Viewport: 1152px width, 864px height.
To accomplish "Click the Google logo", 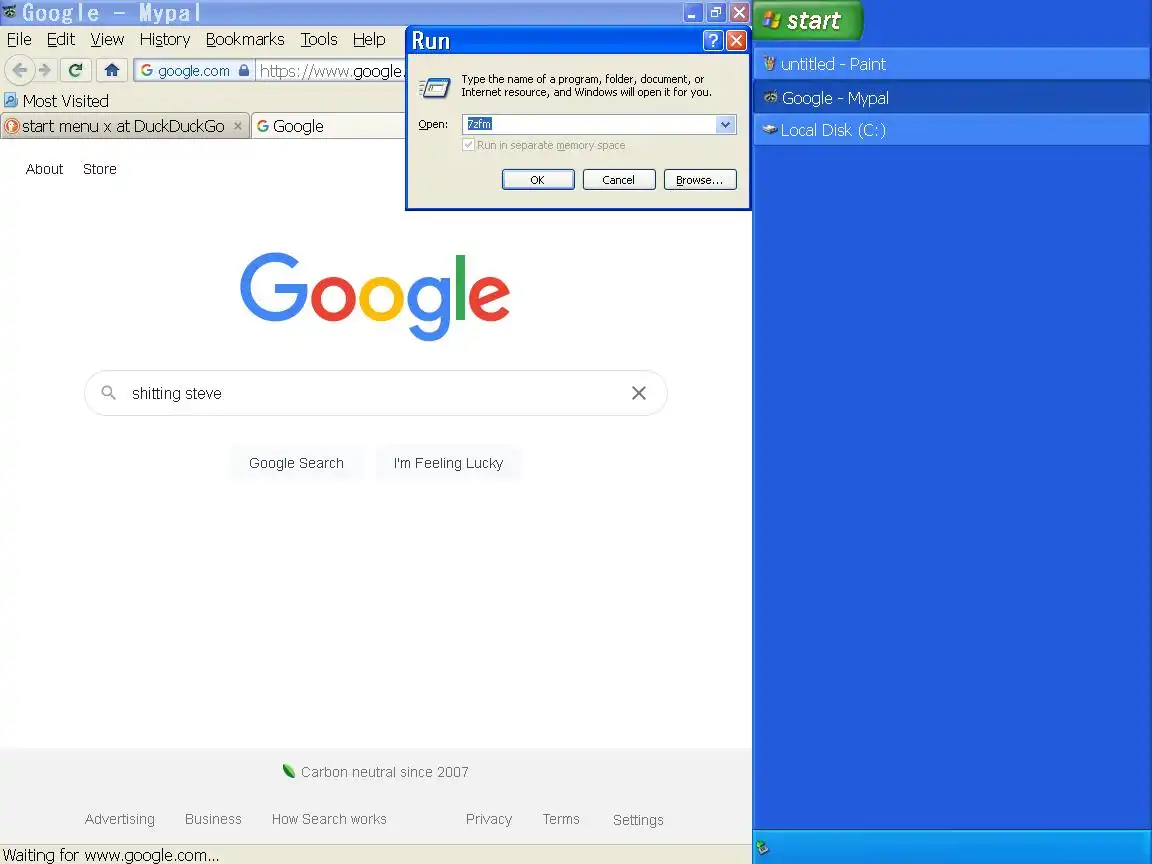I will [x=375, y=295].
